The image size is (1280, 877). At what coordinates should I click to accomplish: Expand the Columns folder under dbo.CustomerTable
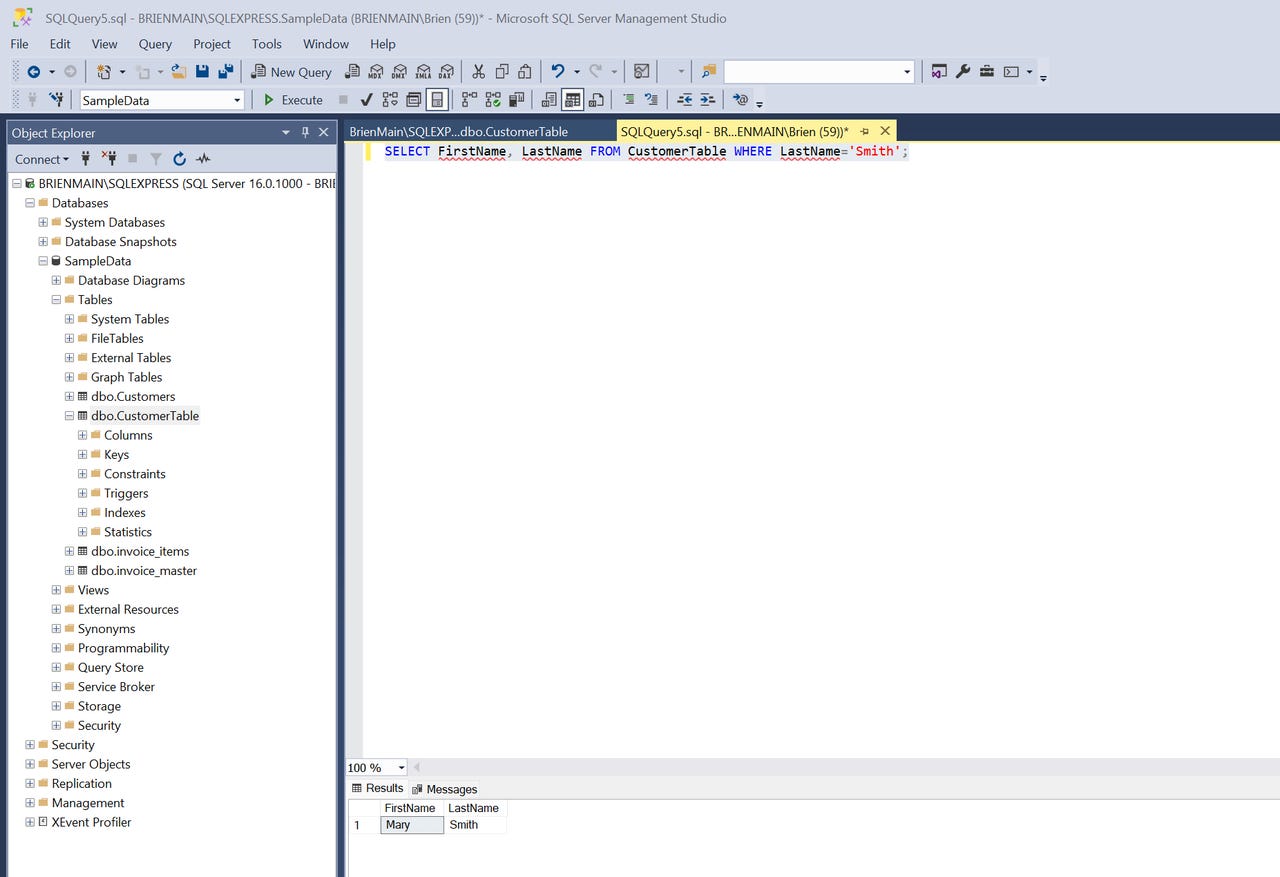pos(83,435)
